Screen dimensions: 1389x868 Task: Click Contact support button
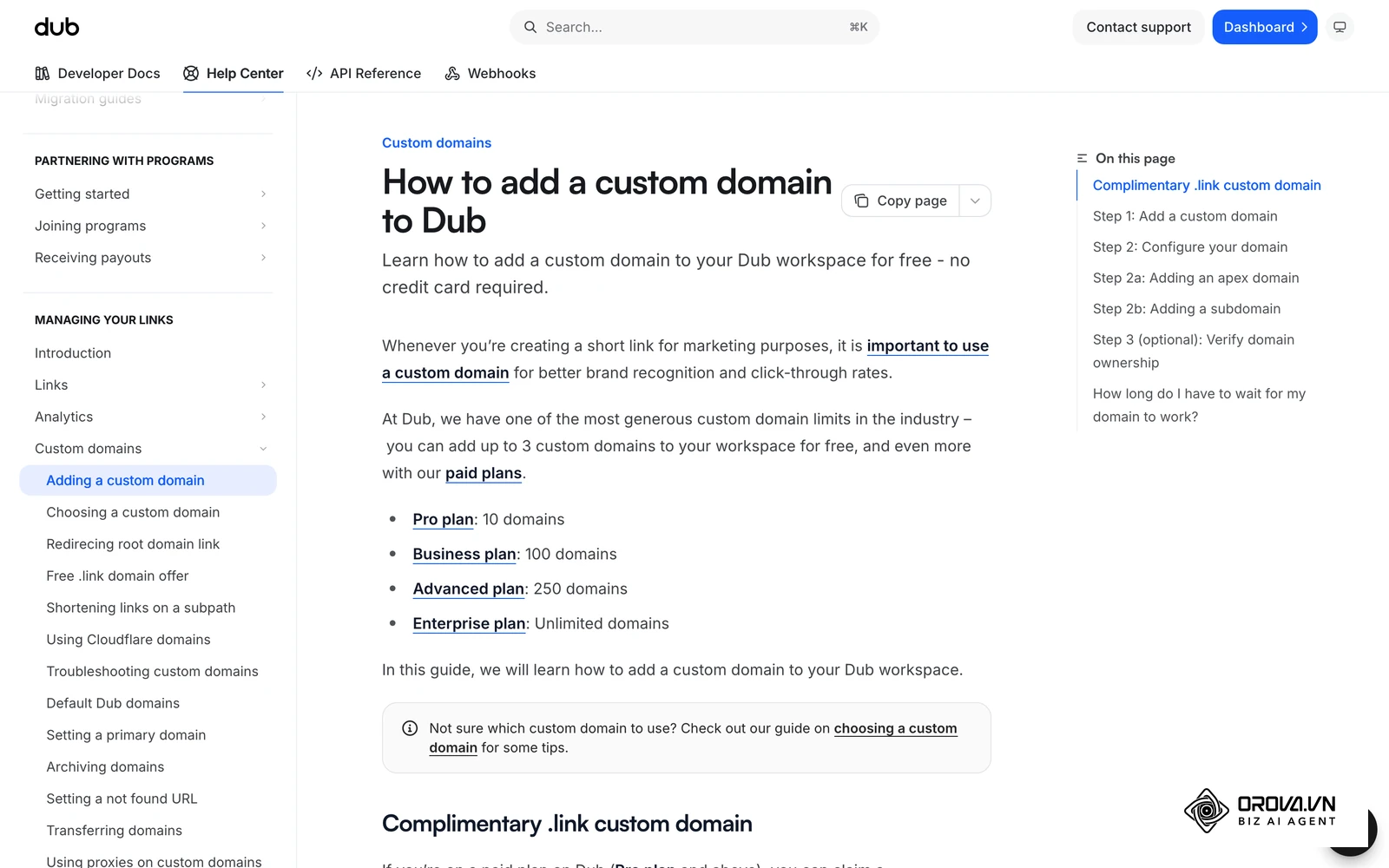pos(1138,27)
